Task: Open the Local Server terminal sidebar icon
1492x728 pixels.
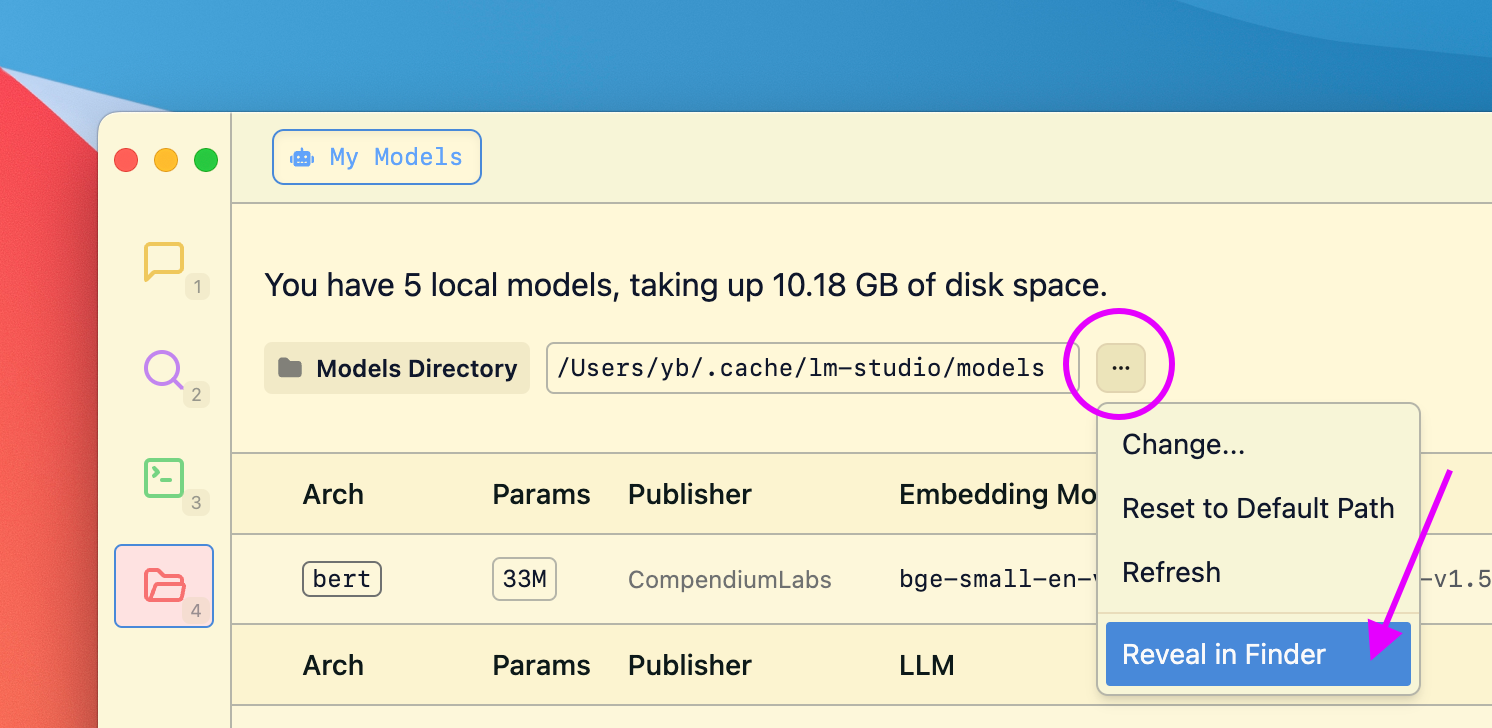Action: tap(164, 478)
